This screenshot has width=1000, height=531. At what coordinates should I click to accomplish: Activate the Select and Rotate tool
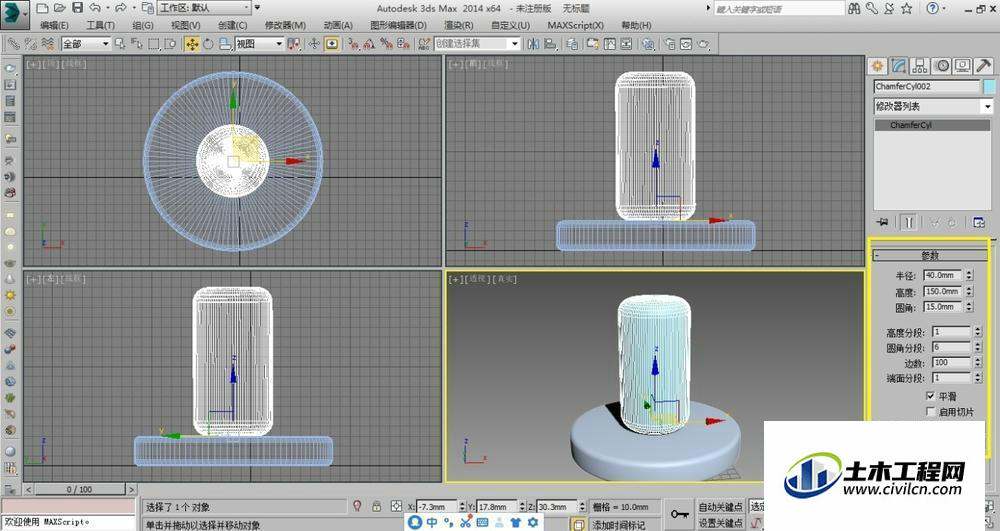[x=208, y=43]
